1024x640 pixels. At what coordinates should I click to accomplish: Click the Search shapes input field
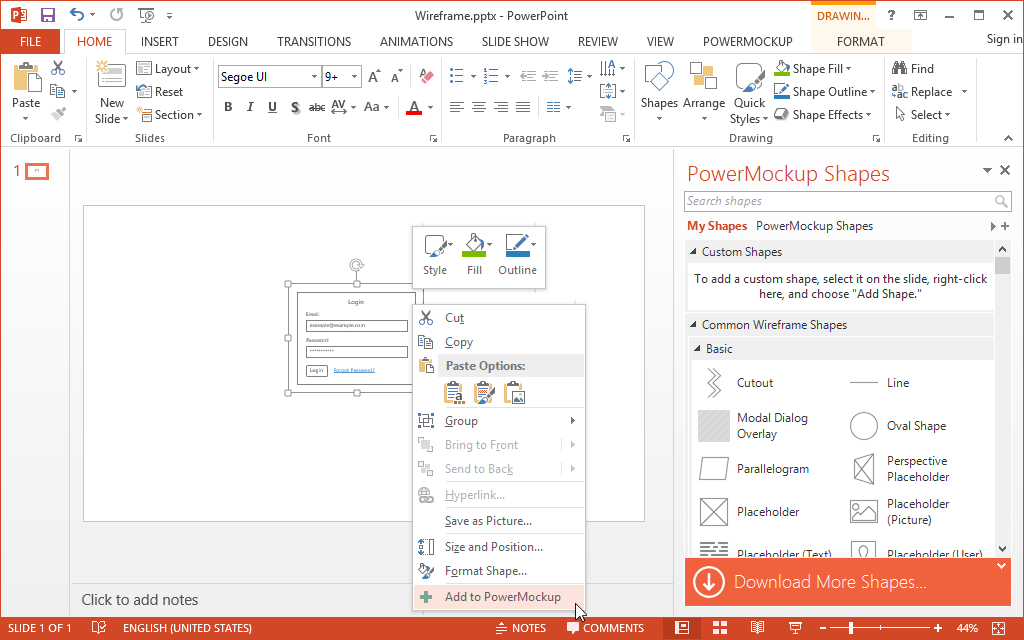(840, 201)
